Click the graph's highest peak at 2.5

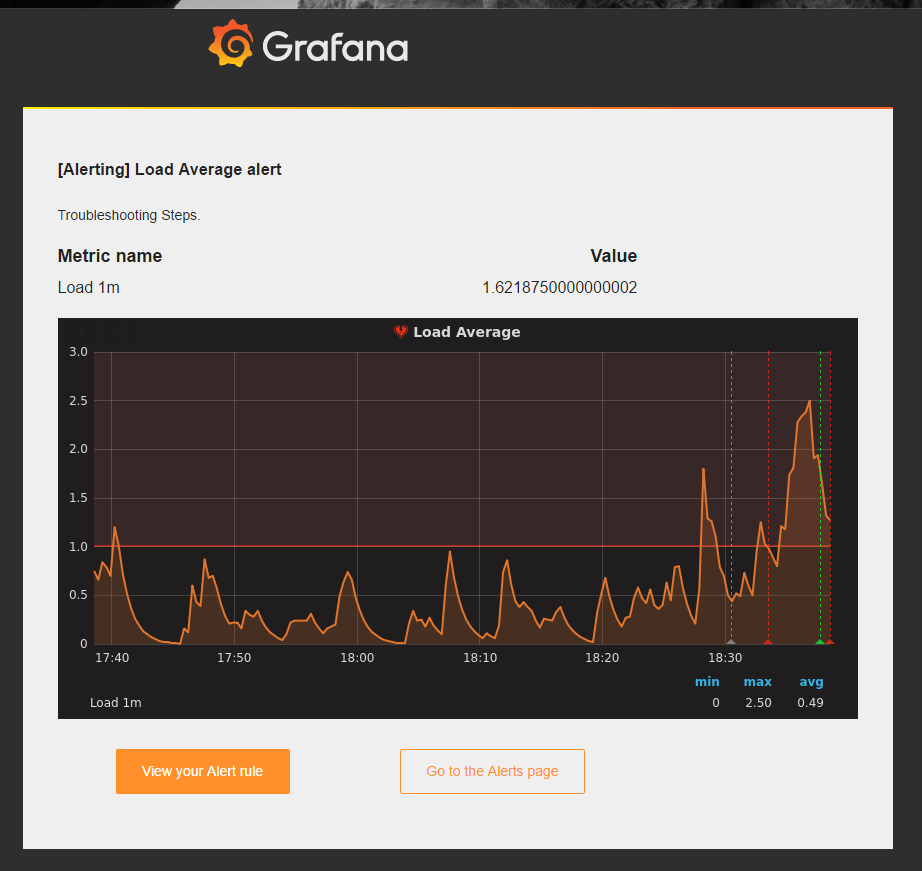point(809,401)
